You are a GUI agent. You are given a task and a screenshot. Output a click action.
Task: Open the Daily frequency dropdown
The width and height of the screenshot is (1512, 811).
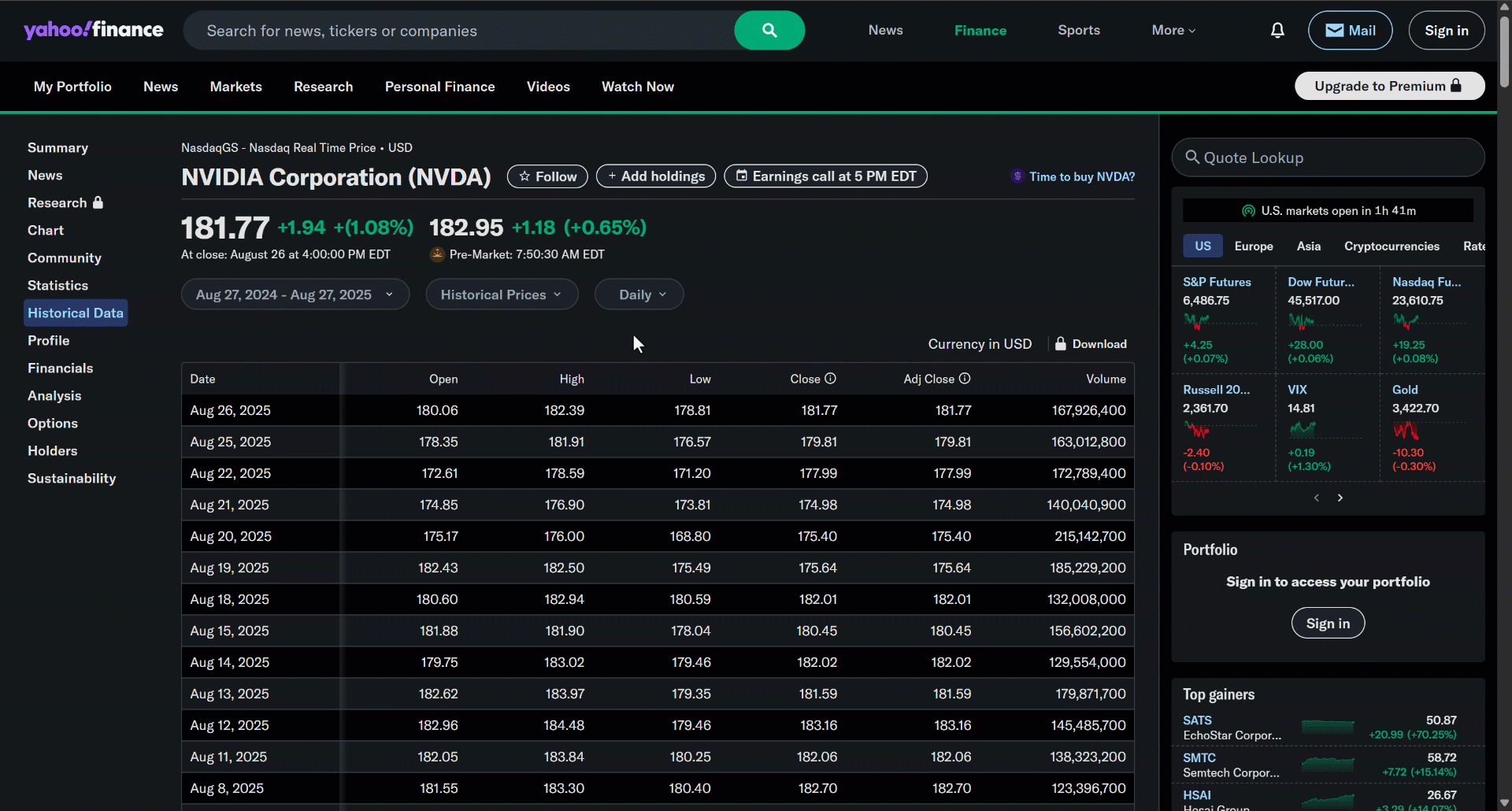coord(639,294)
